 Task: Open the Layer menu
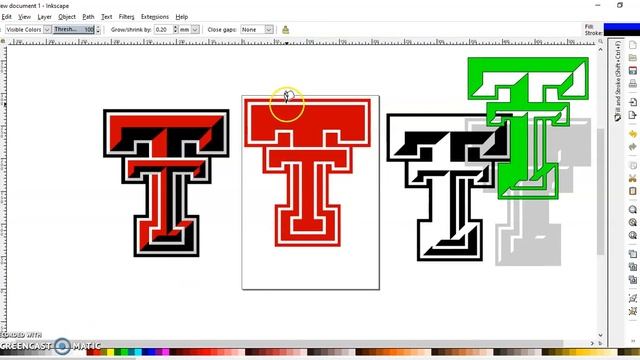(x=44, y=17)
